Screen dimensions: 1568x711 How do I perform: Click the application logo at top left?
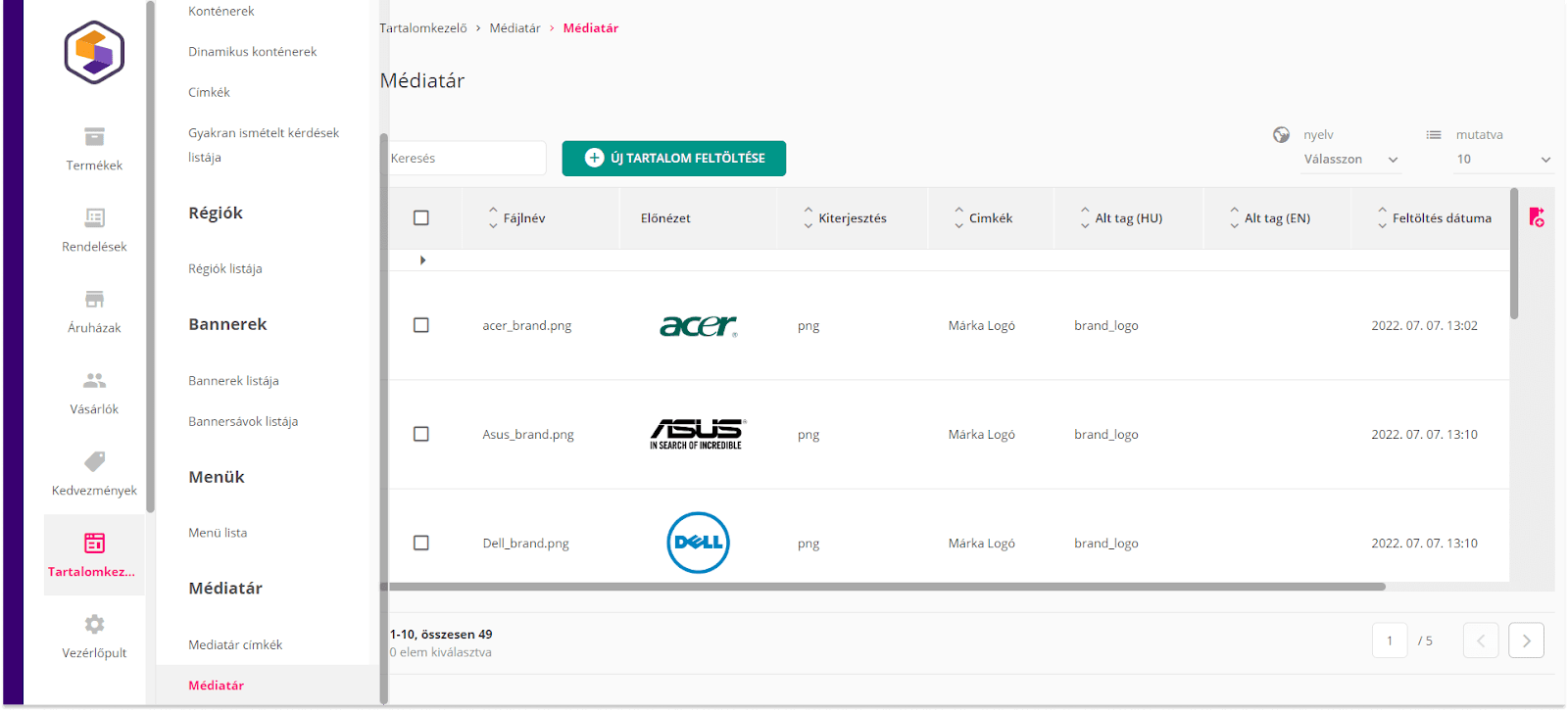click(94, 52)
